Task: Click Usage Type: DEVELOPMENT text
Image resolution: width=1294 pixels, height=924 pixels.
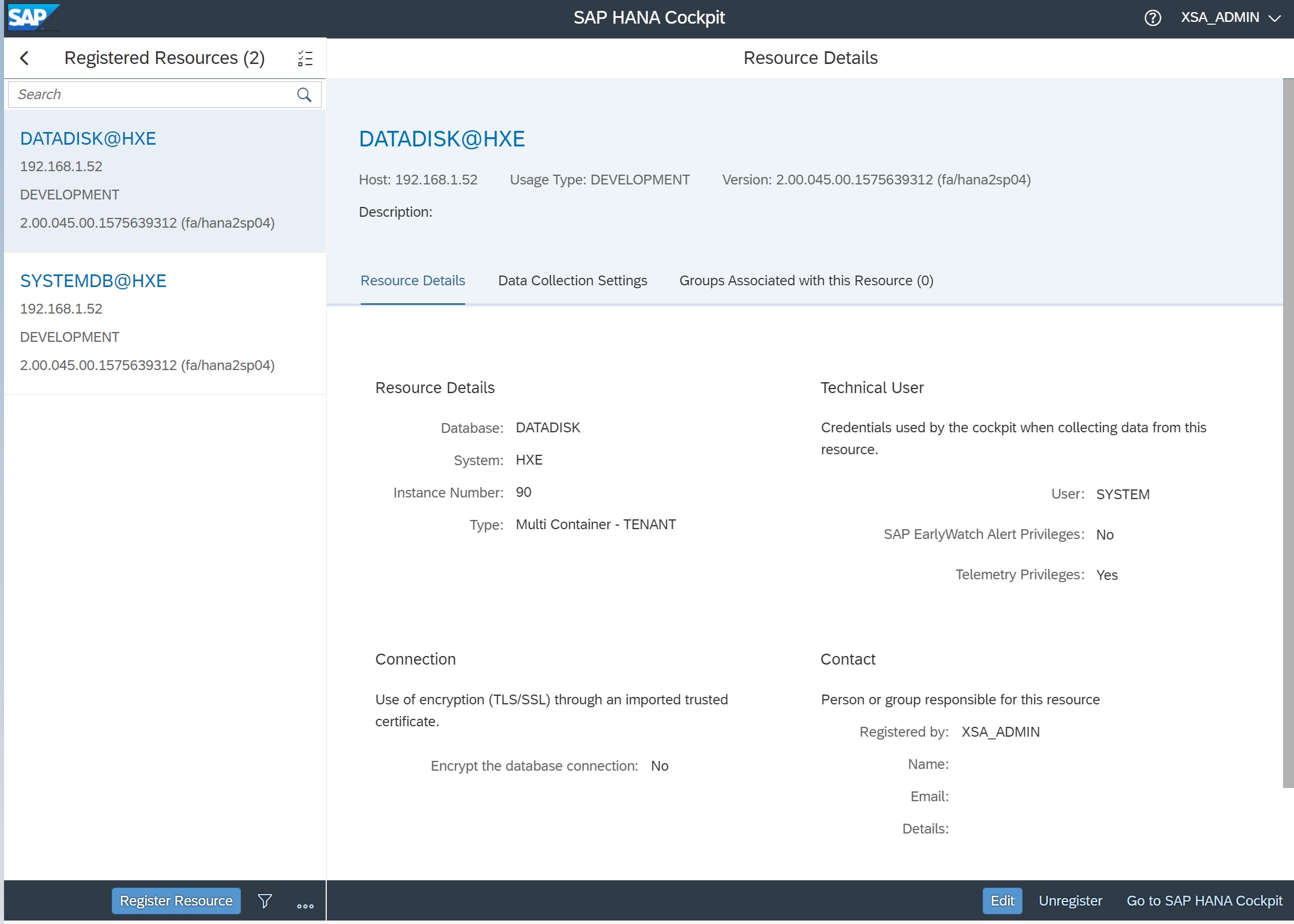Action: click(599, 180)
